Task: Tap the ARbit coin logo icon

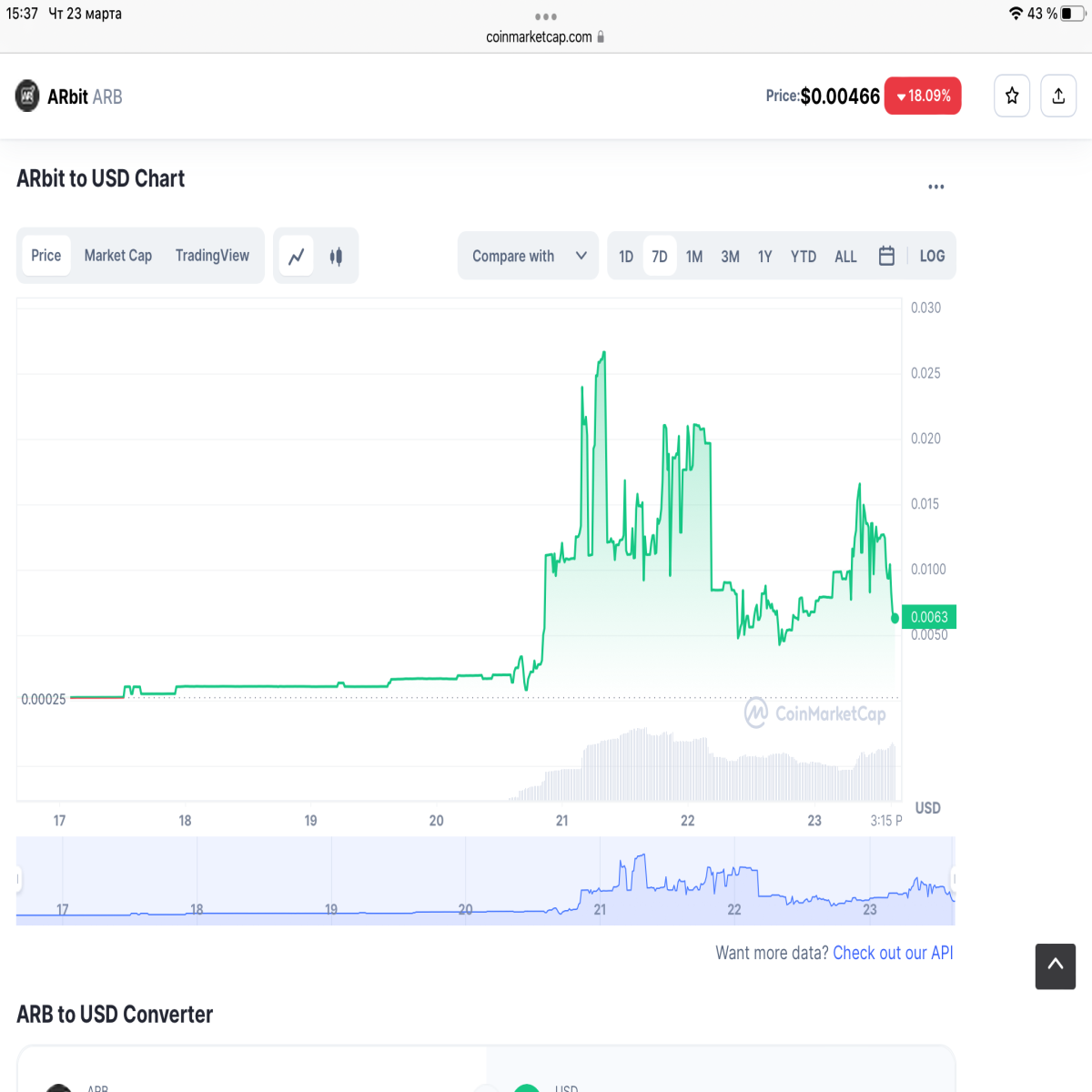Action: point(27,96)
